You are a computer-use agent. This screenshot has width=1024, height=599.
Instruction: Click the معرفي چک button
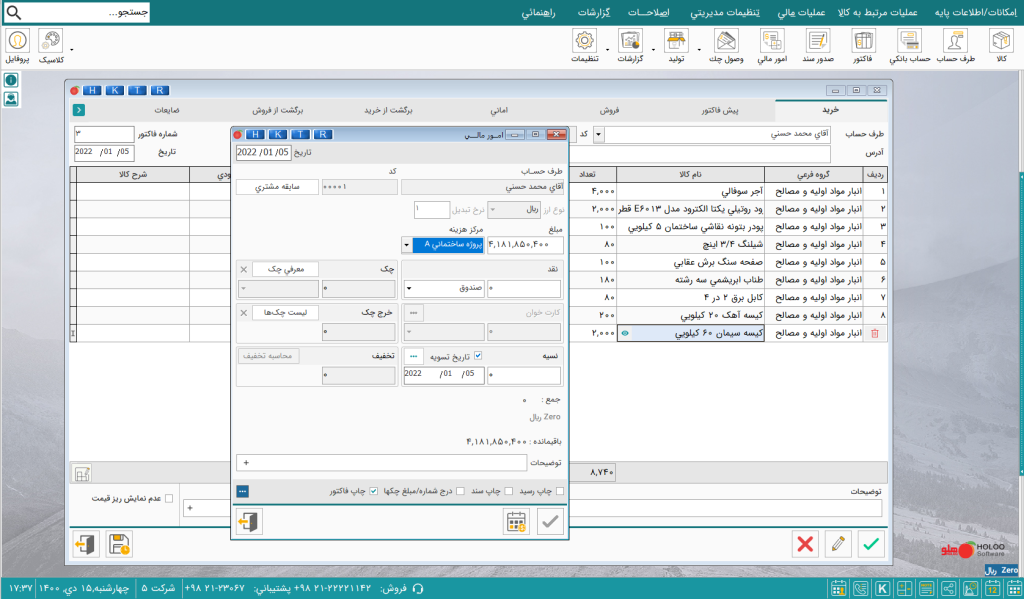click(x=285, y=269)
